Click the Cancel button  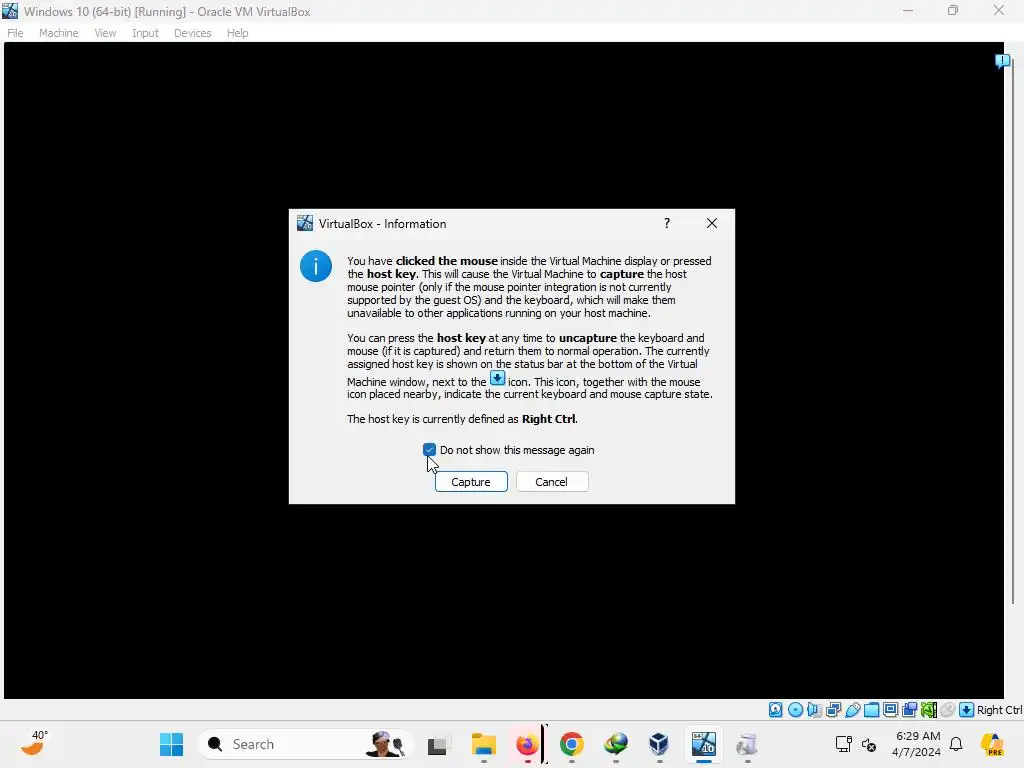click(x=552, y=482)
